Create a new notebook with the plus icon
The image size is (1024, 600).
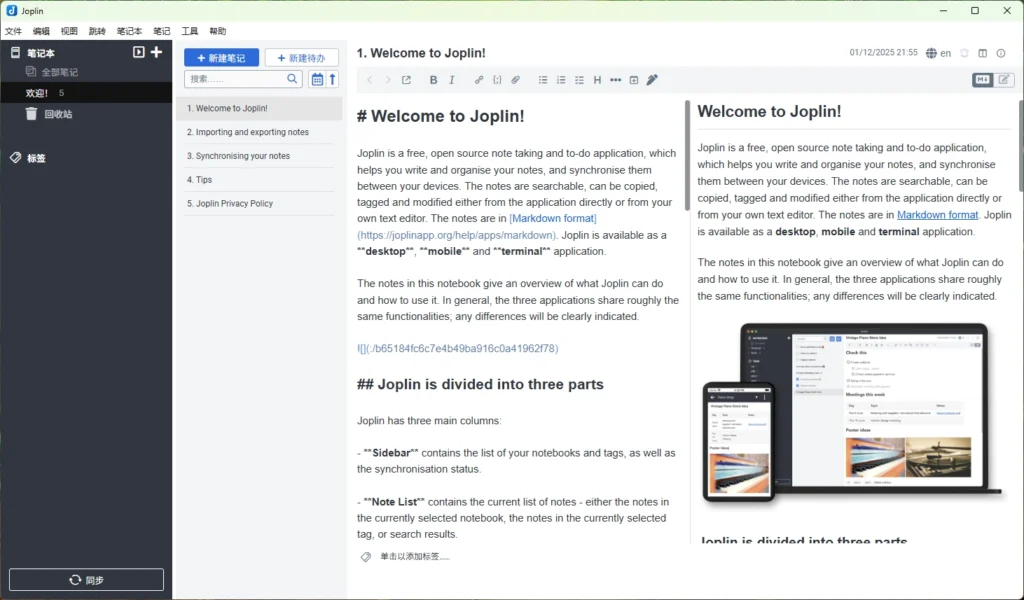[x=157, y=52]
